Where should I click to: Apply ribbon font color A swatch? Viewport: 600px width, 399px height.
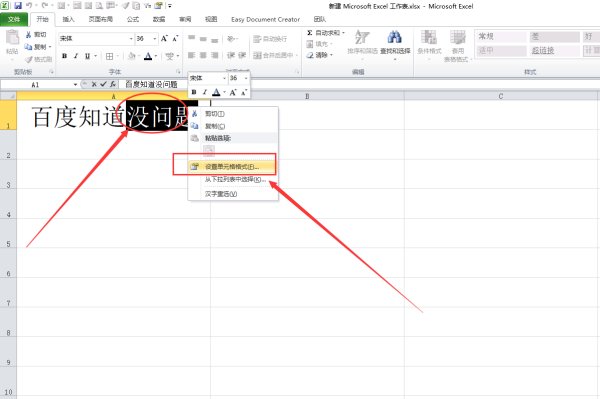[x=148, y=56]
